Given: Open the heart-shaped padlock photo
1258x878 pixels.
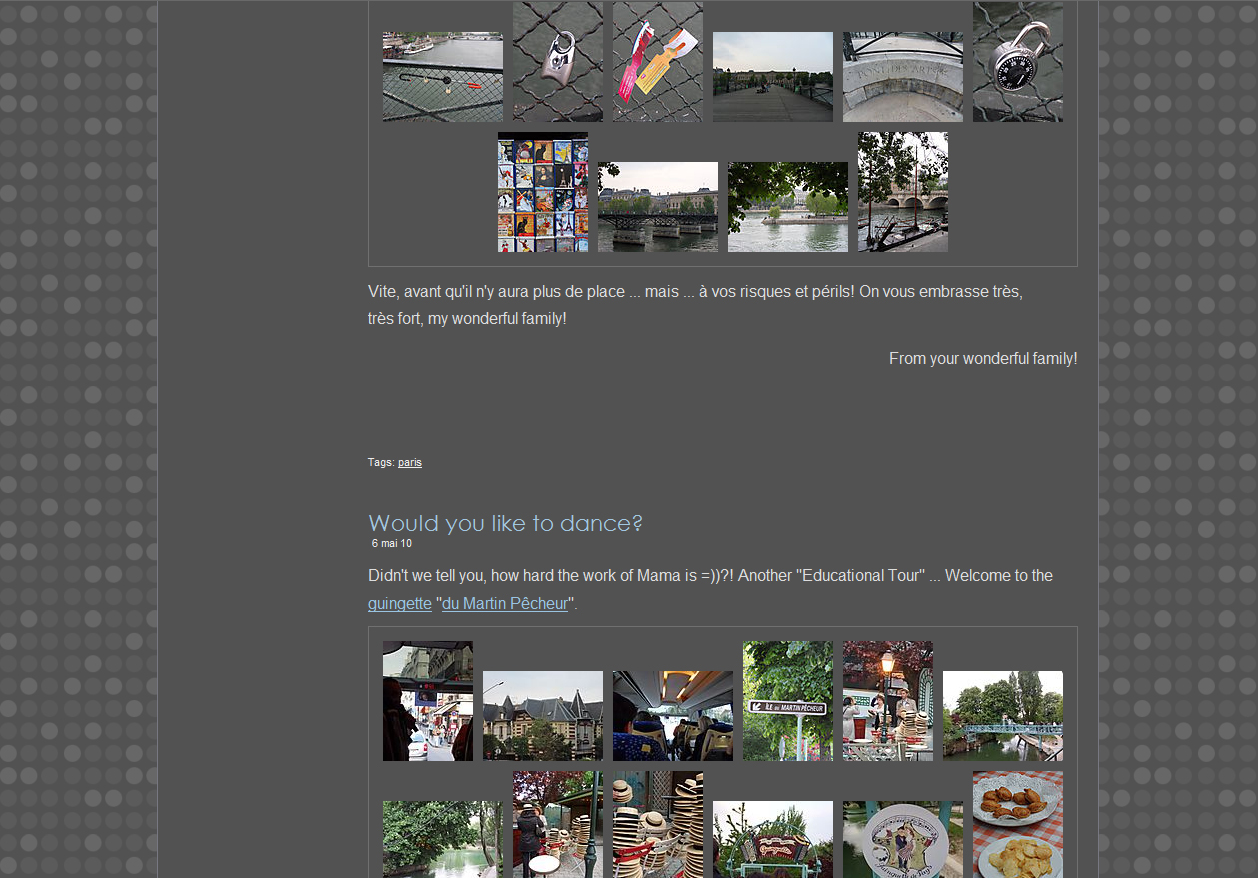Looking at the screenshot, I should point(557,62).
